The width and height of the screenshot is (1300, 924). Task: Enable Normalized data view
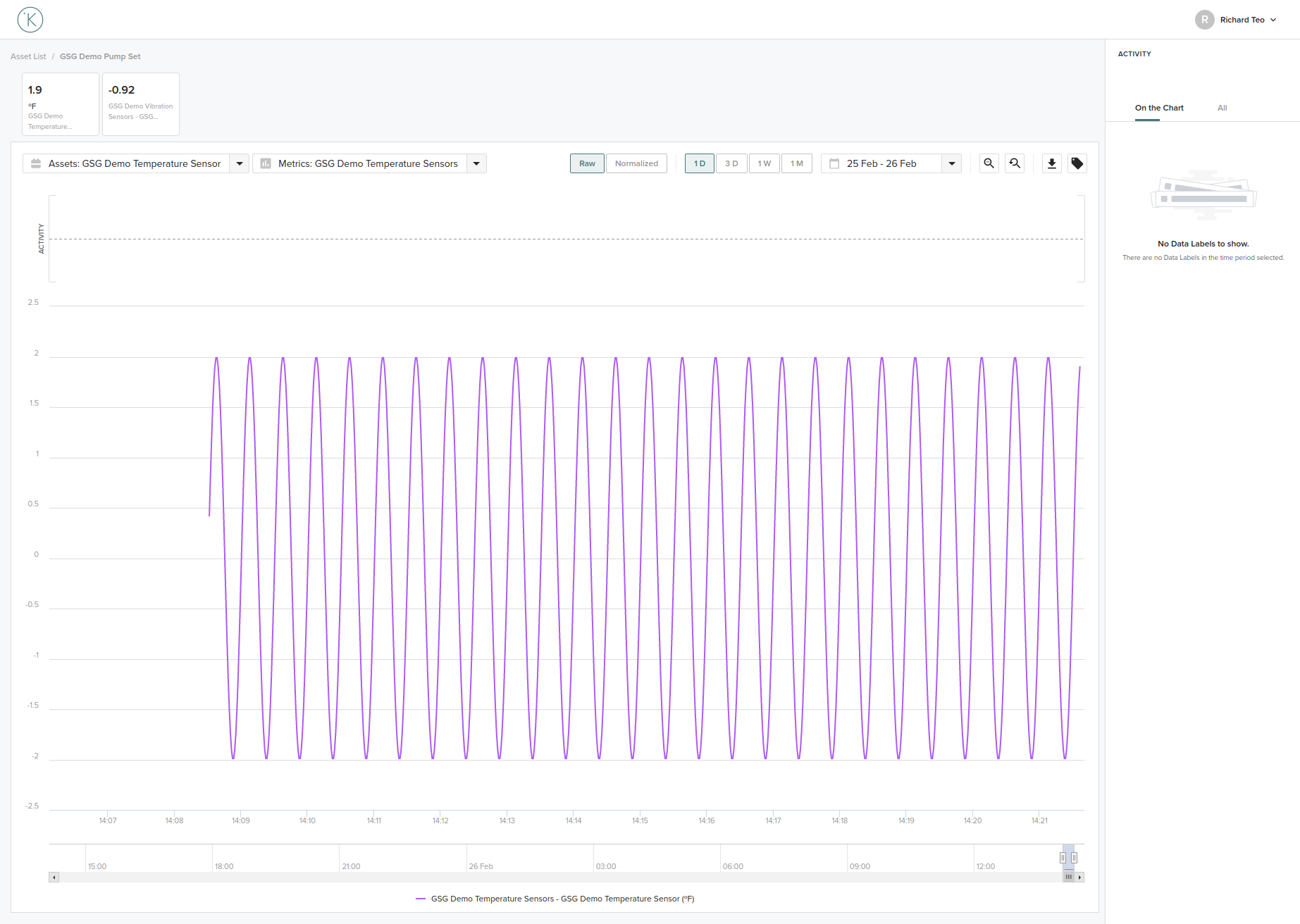click(x=636, y=163)
